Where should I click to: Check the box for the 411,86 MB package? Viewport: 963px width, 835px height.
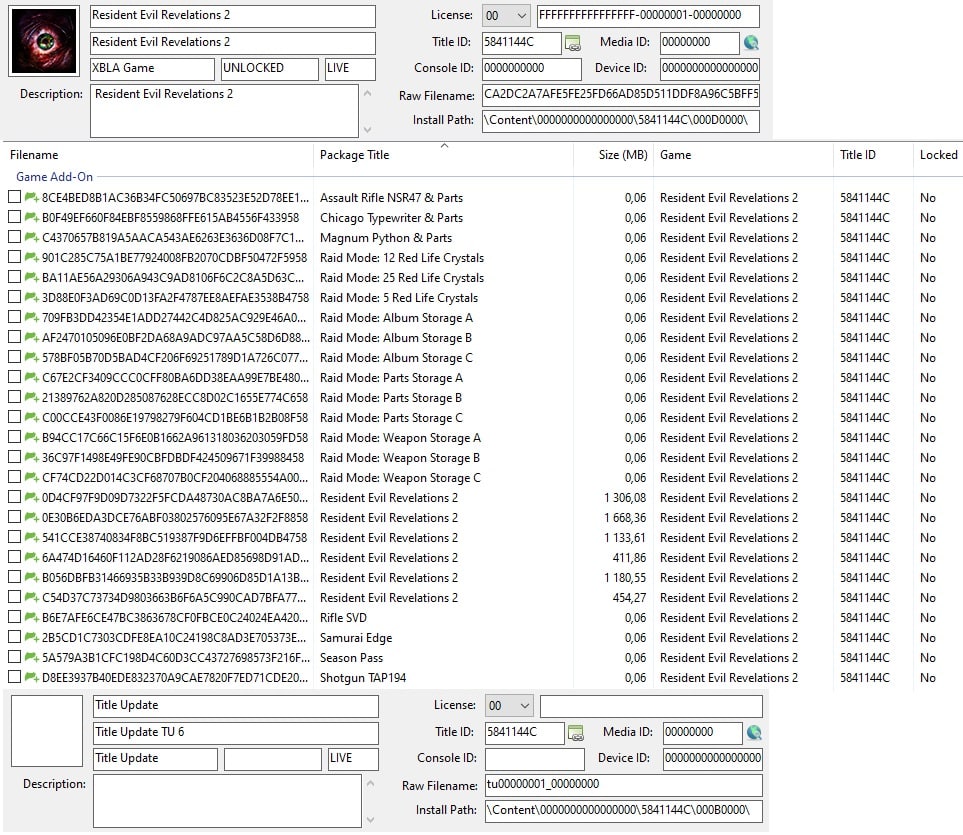[x=14, y=556]
